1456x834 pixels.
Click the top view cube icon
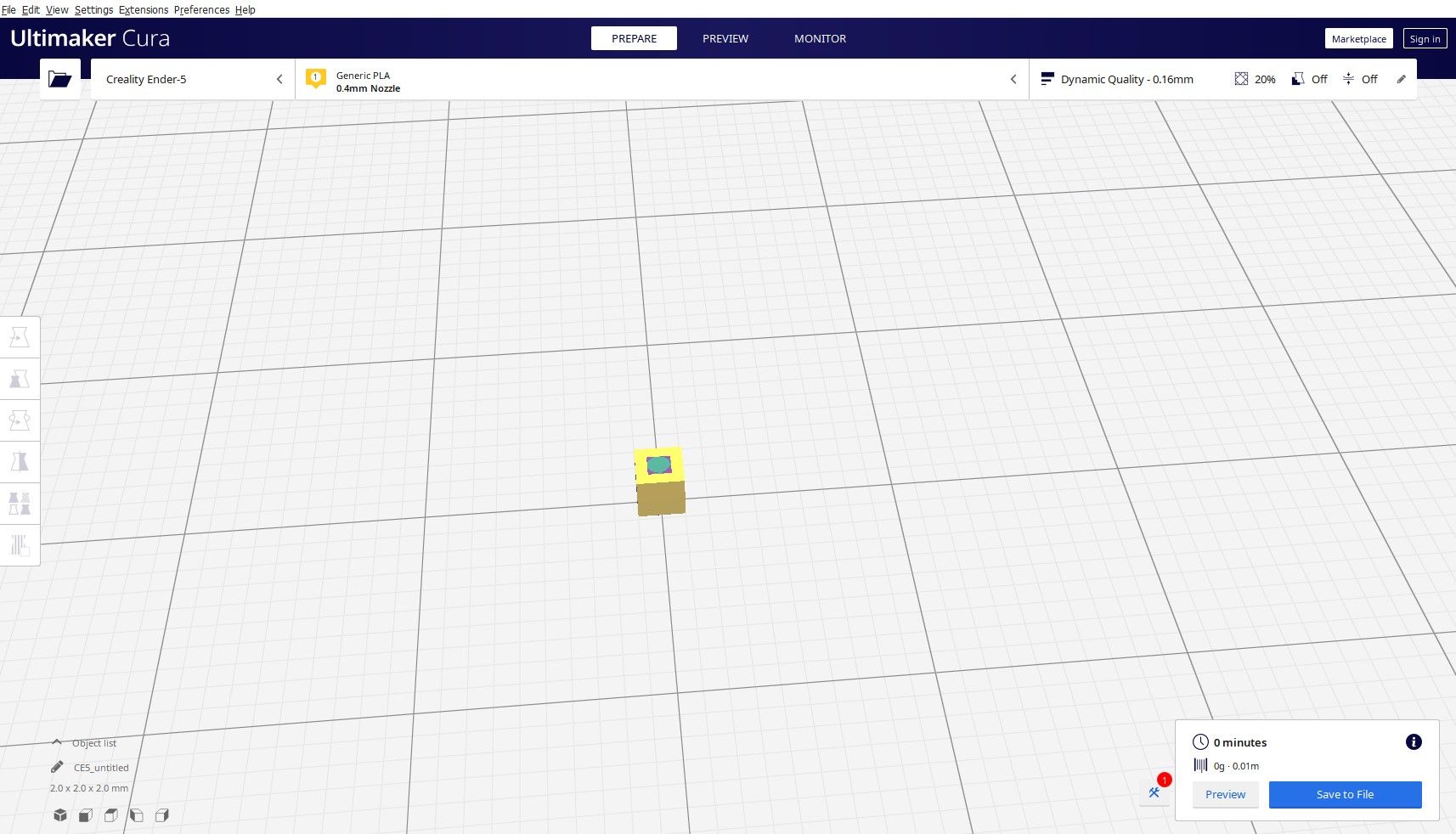111,814
